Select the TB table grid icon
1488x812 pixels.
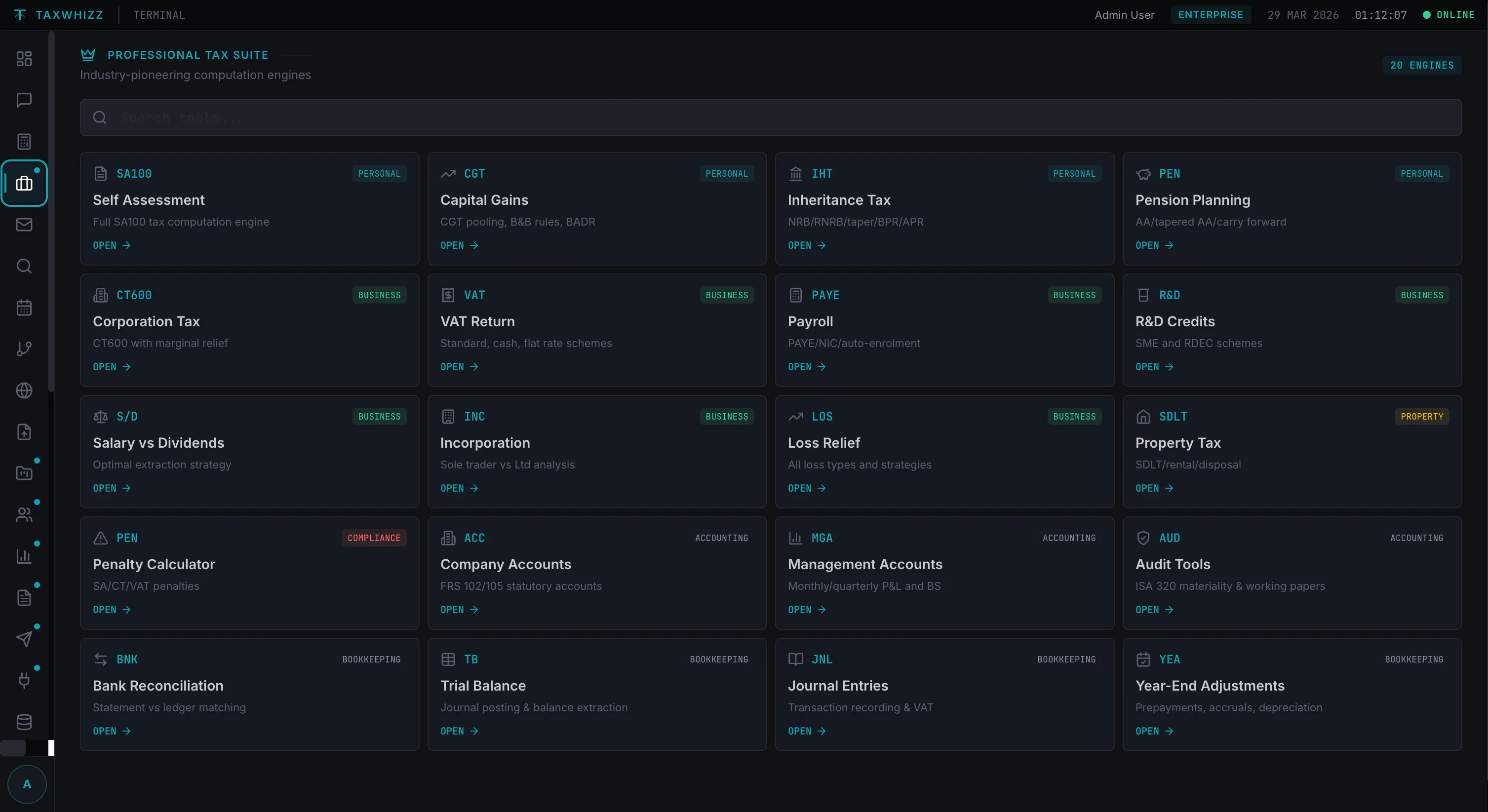[448, 659]
